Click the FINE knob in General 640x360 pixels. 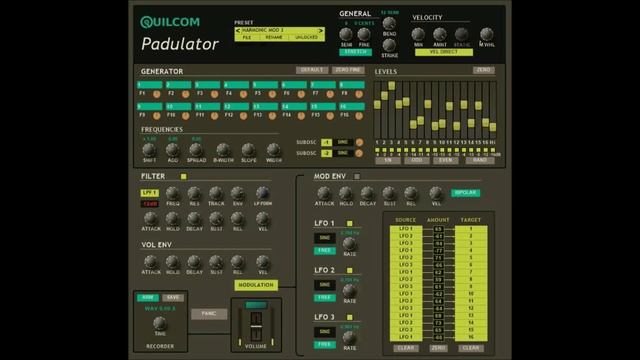pyautogui.click(x=364, y=34)
